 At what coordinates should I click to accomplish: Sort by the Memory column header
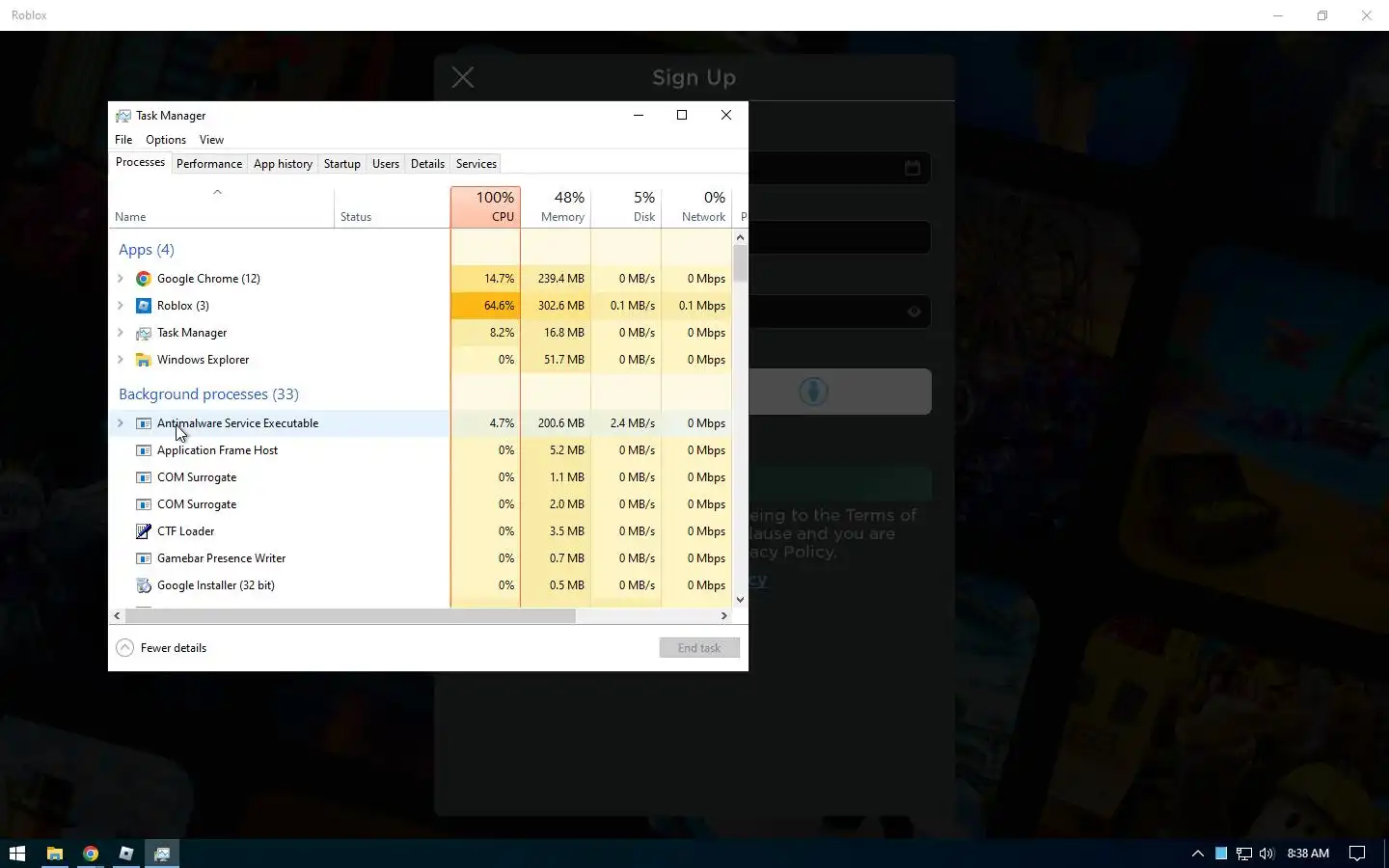pos(556,206)
